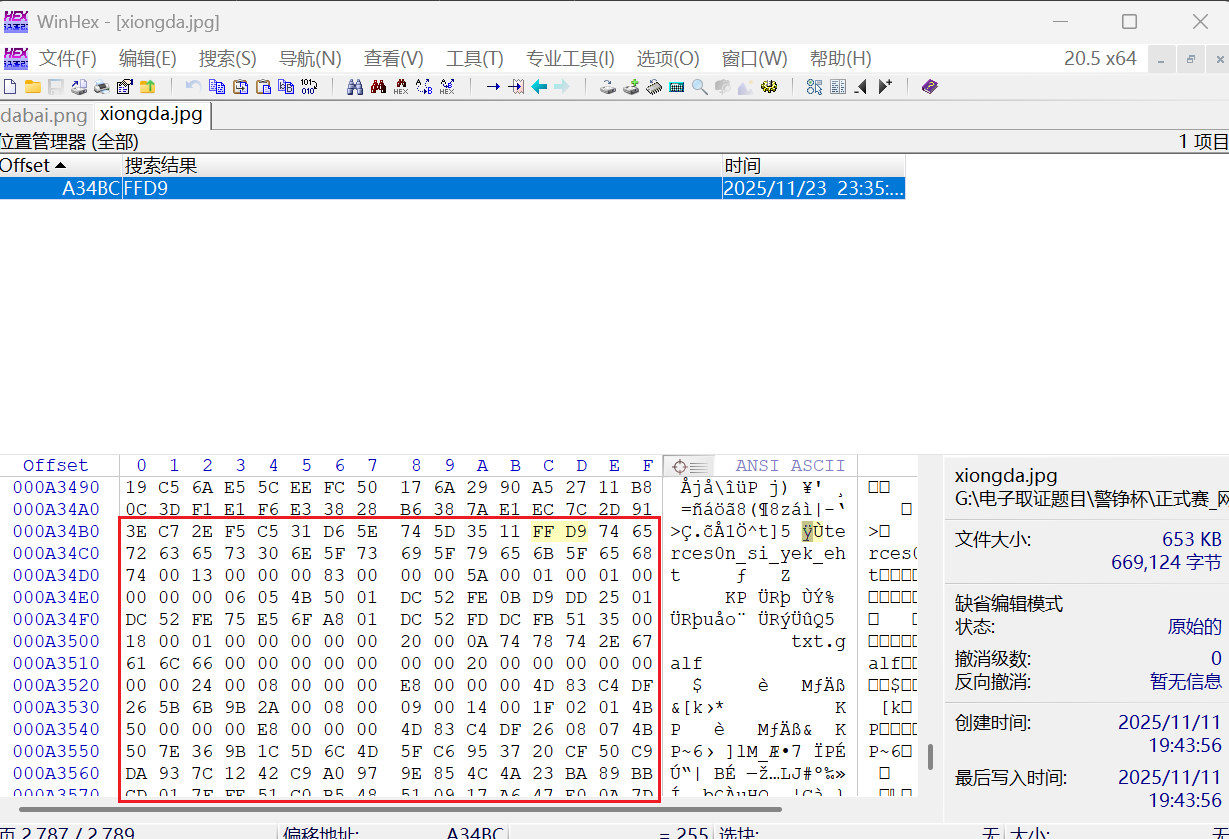Open the Open Disk toolbar icon
The image size is (1229, 839).
pos(608,87)
